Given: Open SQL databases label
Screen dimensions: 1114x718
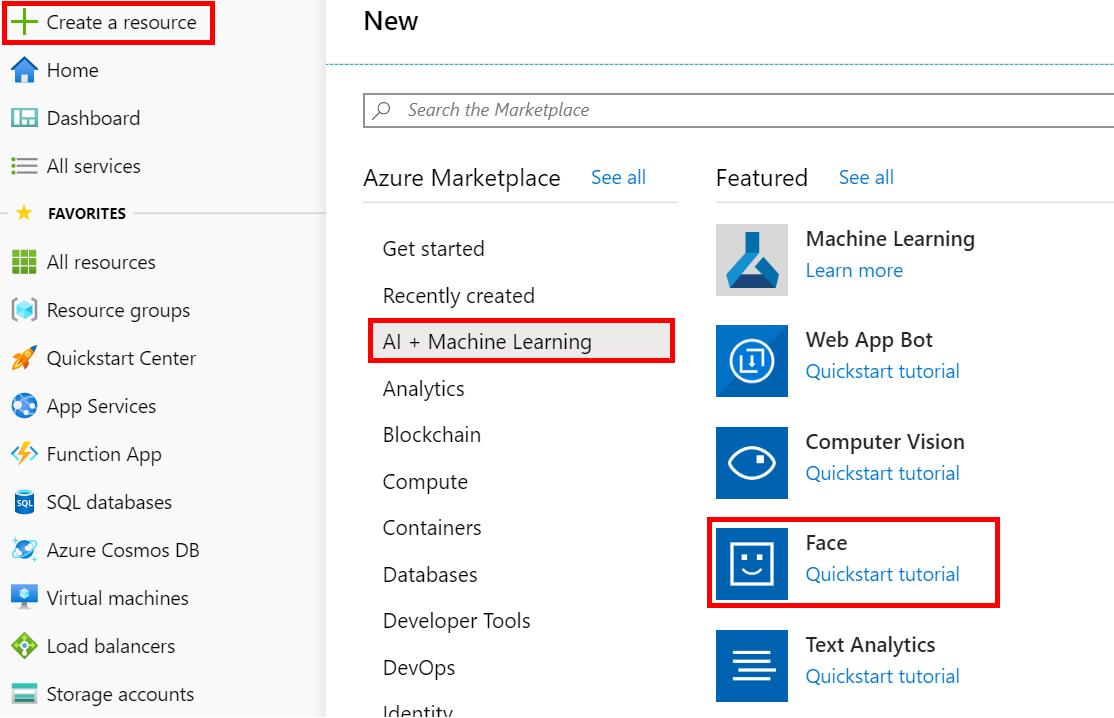Looking at the screenshot, I should coord(109,502).
